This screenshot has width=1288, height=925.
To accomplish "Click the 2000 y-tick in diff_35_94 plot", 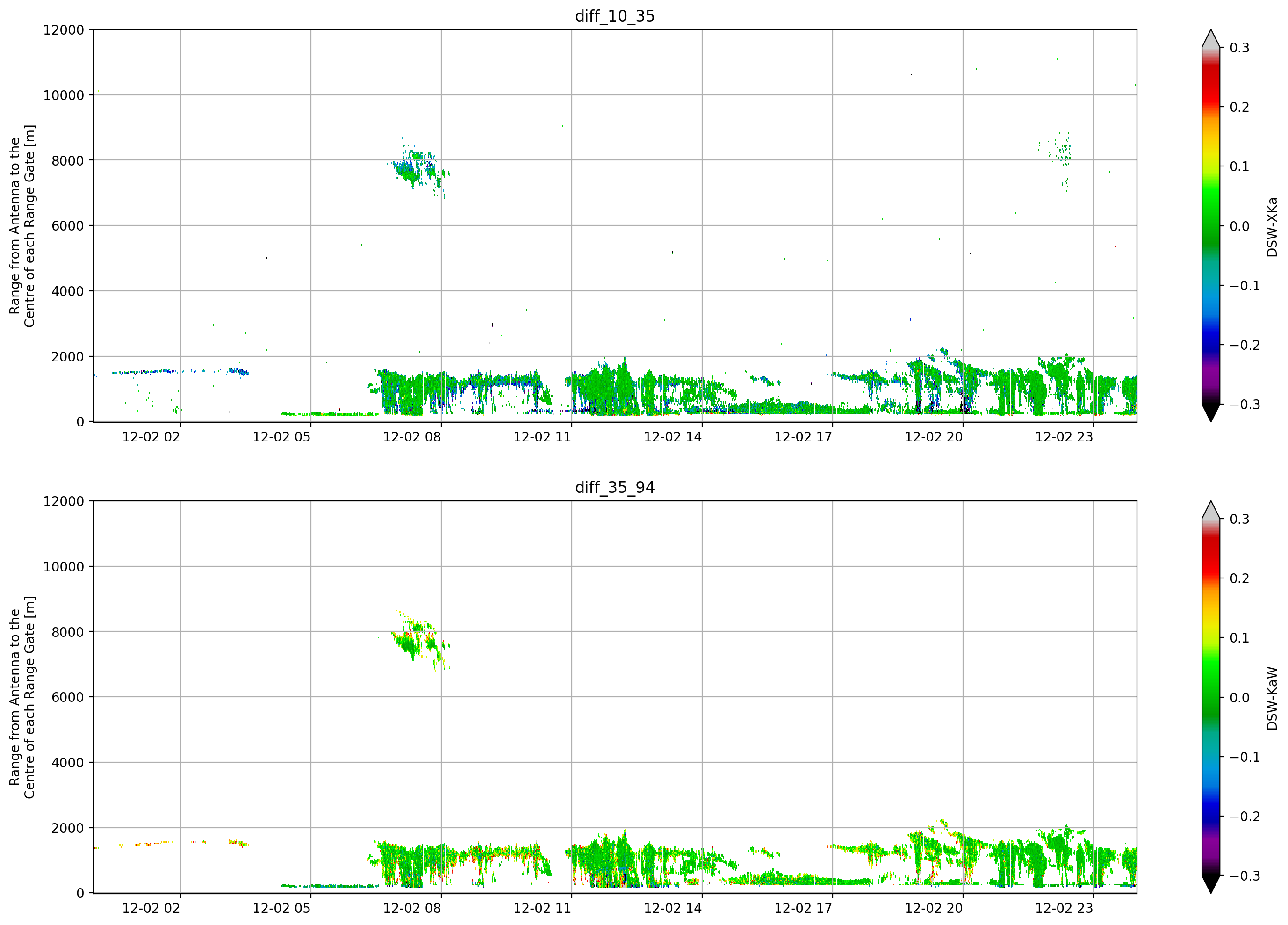I will click(x=68, y=828).
